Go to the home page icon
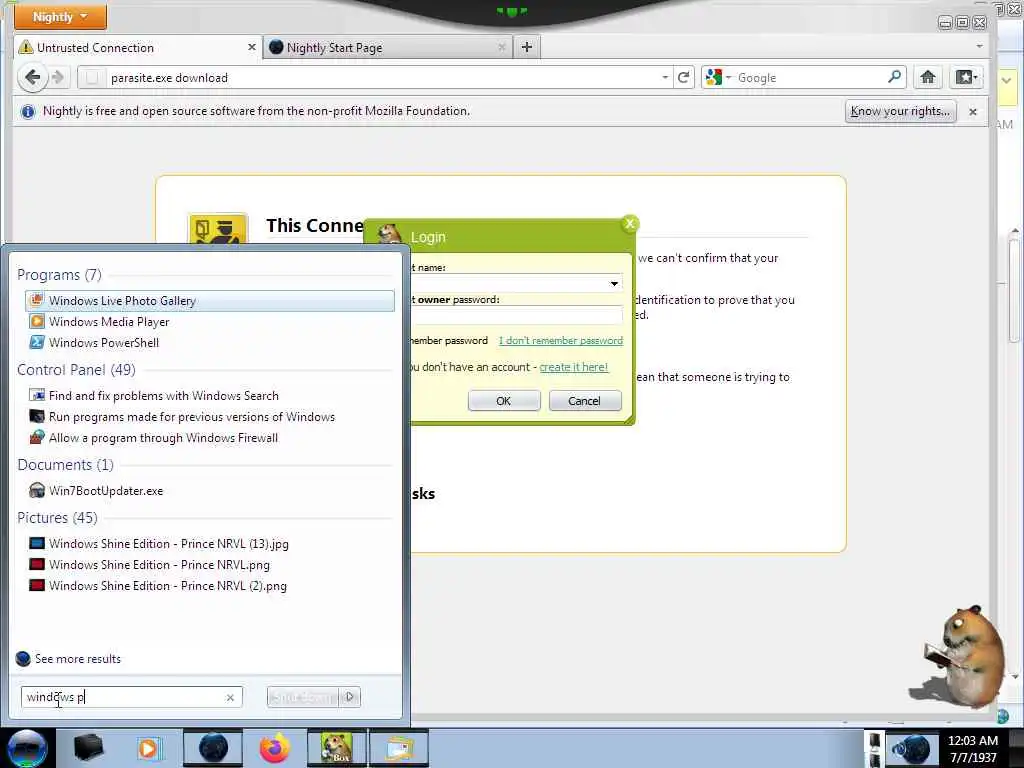The width and height of the screenshot is (1024, 768). pos(927,77)
